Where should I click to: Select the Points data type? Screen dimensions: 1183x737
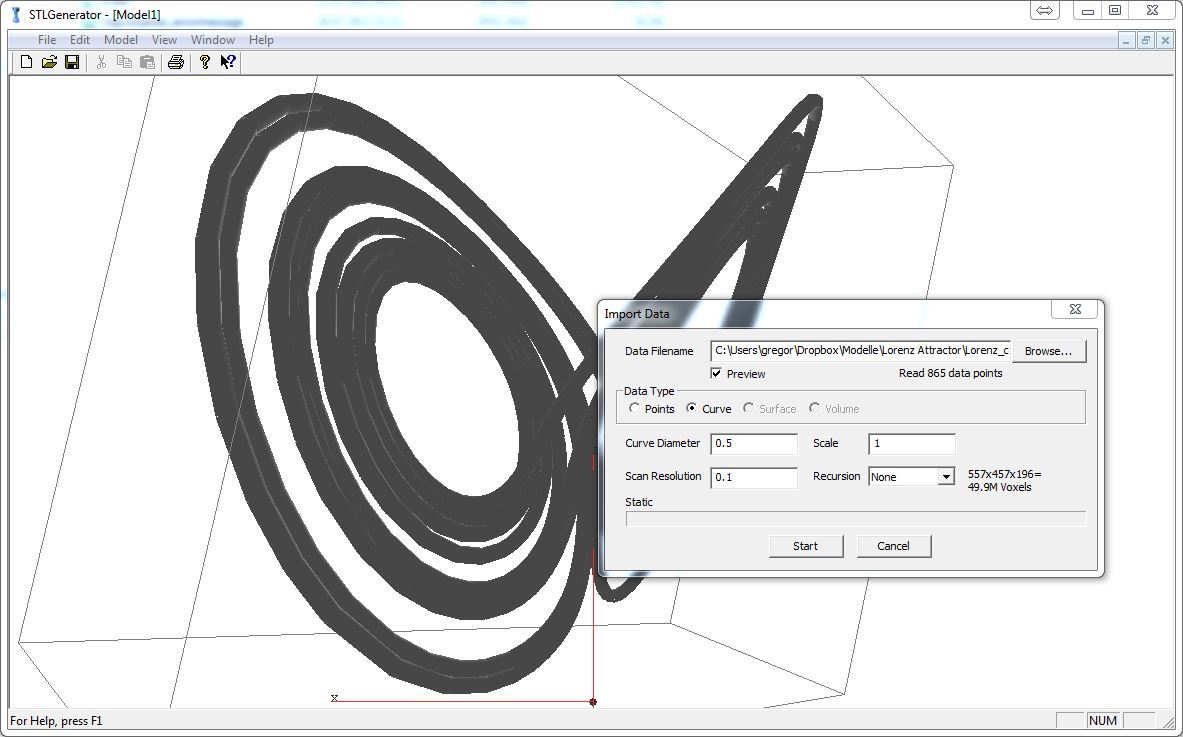click(x=635, y=408)
